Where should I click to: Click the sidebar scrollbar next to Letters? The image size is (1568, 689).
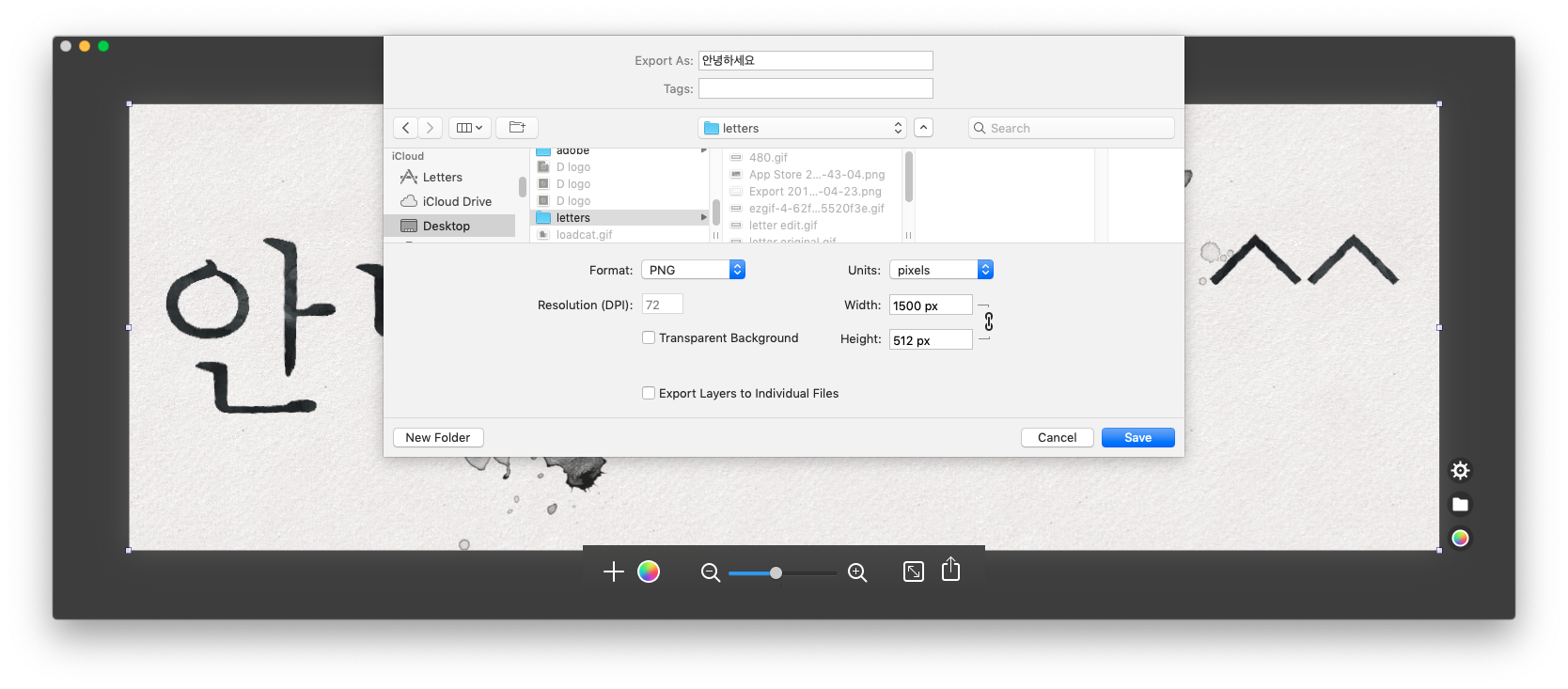[x=523, y=186]
